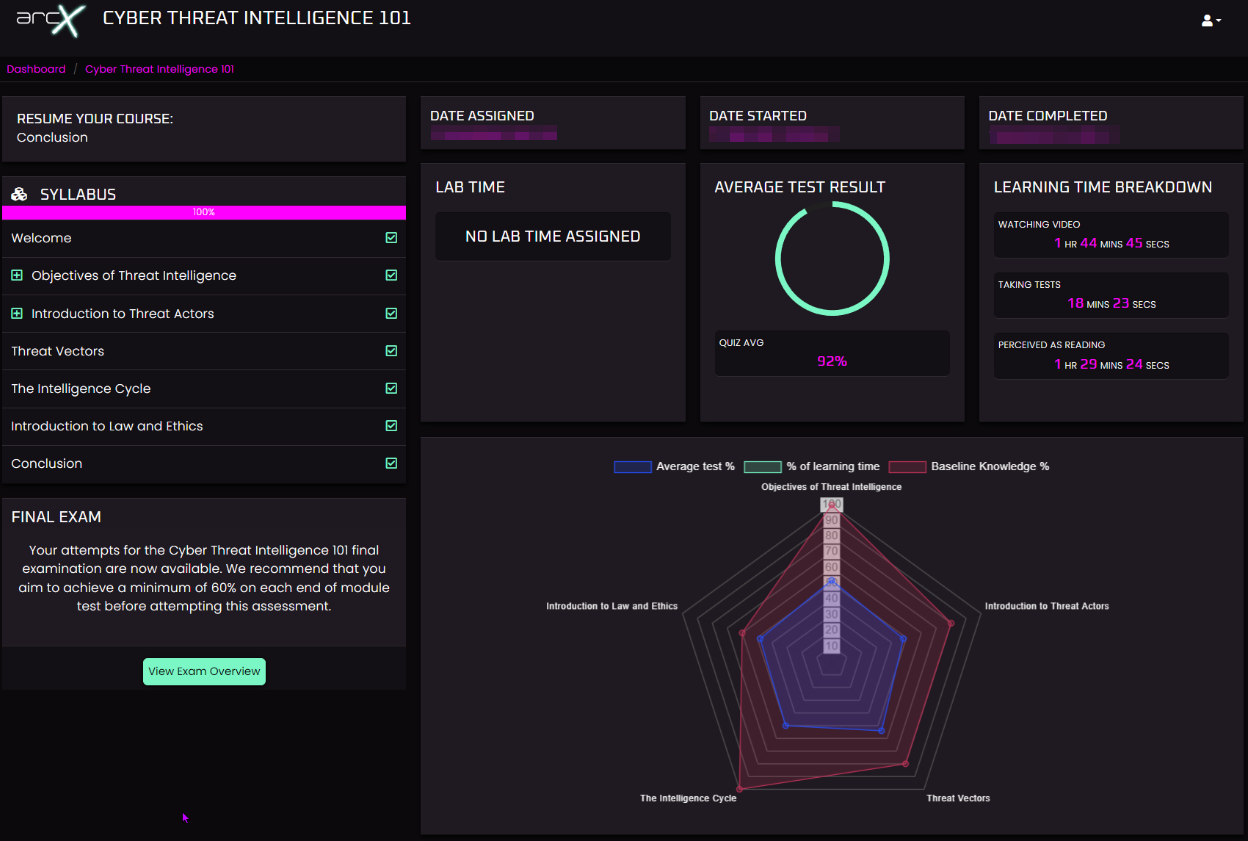Click the checkmark beside Introduction to Law and Ethics

coord(391,426)
